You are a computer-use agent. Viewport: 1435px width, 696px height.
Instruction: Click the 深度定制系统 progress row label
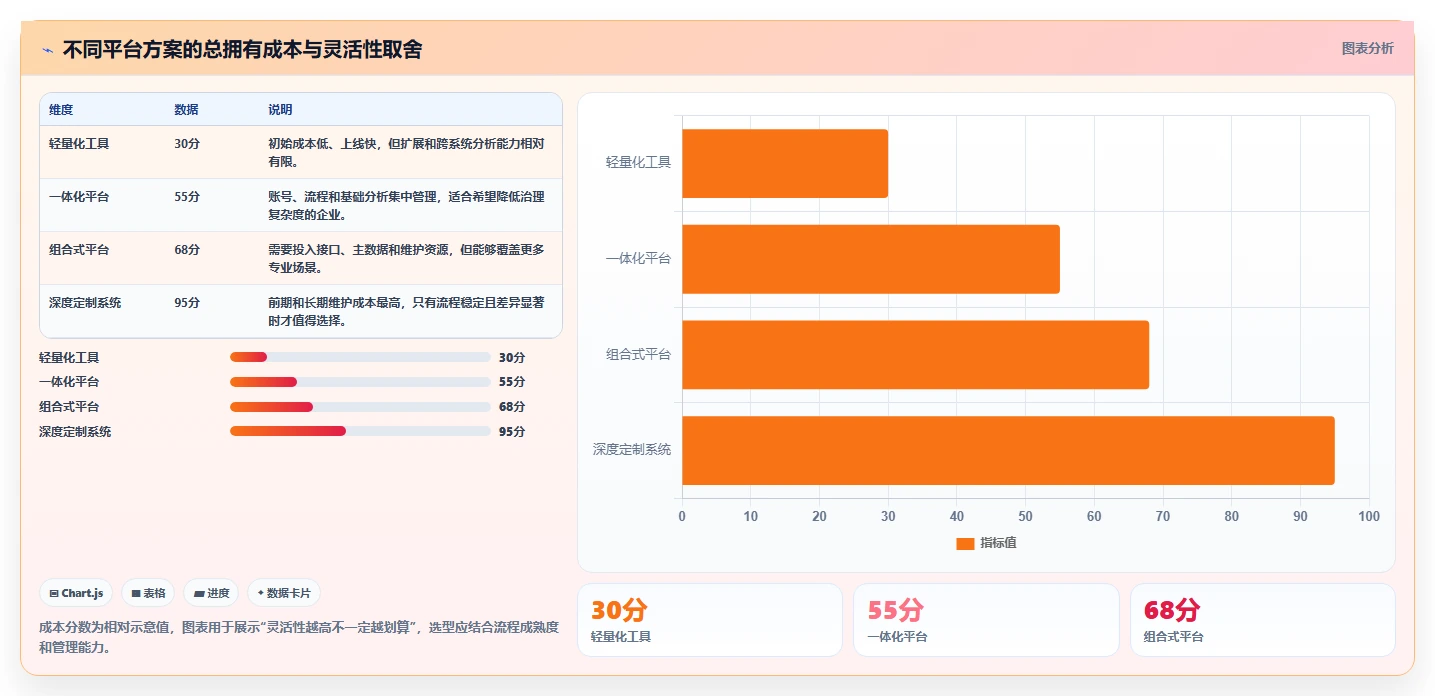pos(75,431)
